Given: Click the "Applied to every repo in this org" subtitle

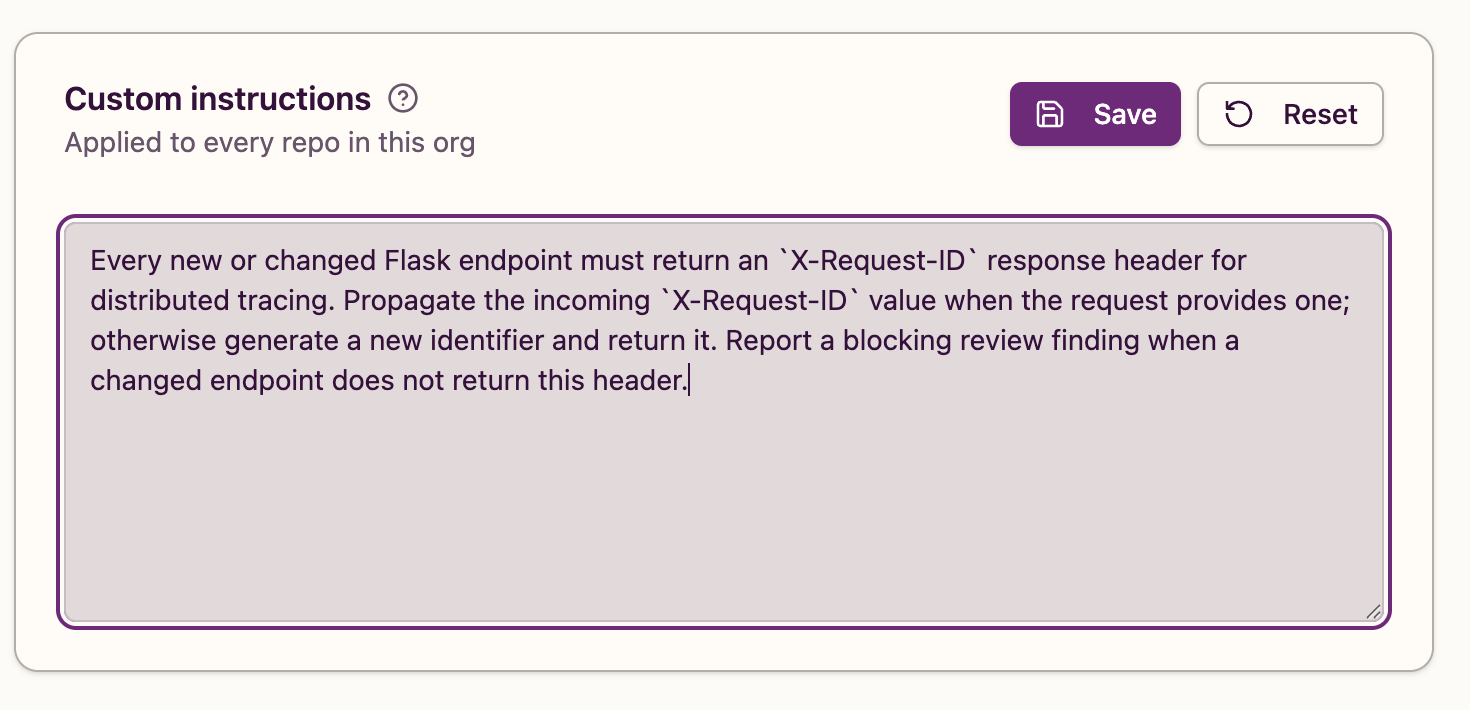Looking at the screenshot, I should coord(270,143).
